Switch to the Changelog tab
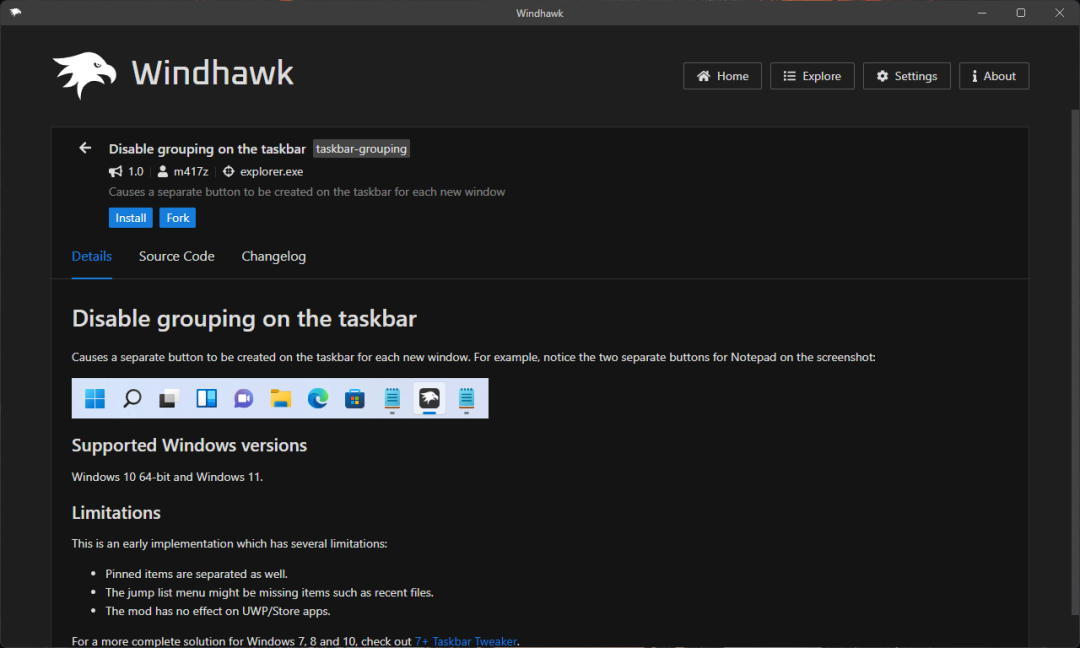Image resolution: width=1080 pixels, height=648 pixels. point(273,256)
